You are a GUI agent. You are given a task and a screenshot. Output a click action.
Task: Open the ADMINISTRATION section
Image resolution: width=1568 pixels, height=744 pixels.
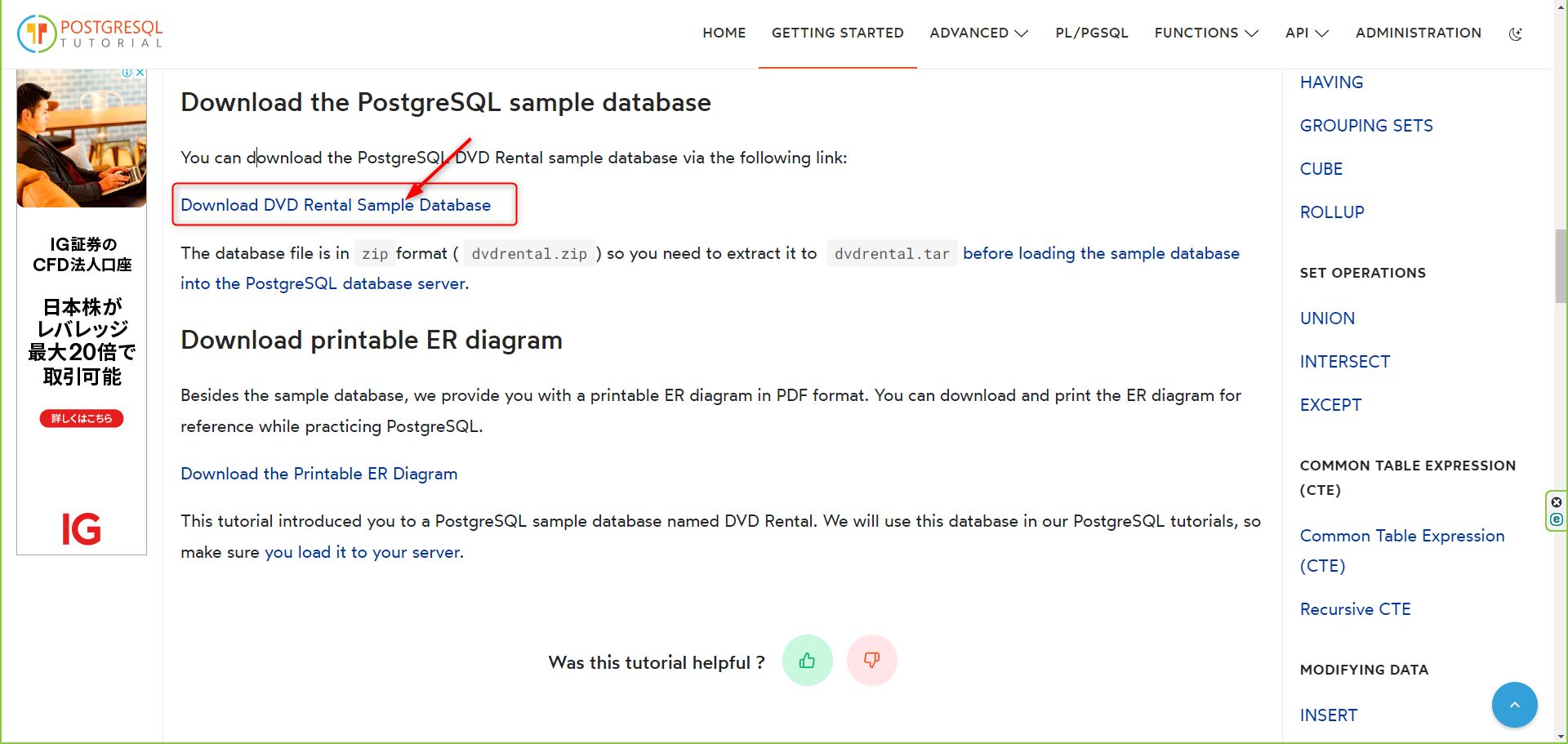point(1419,33)
